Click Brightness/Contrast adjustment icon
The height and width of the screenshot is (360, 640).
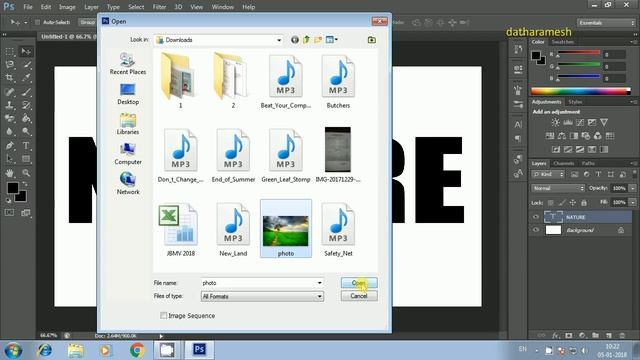pyautogui.click(x=556, y=122)
